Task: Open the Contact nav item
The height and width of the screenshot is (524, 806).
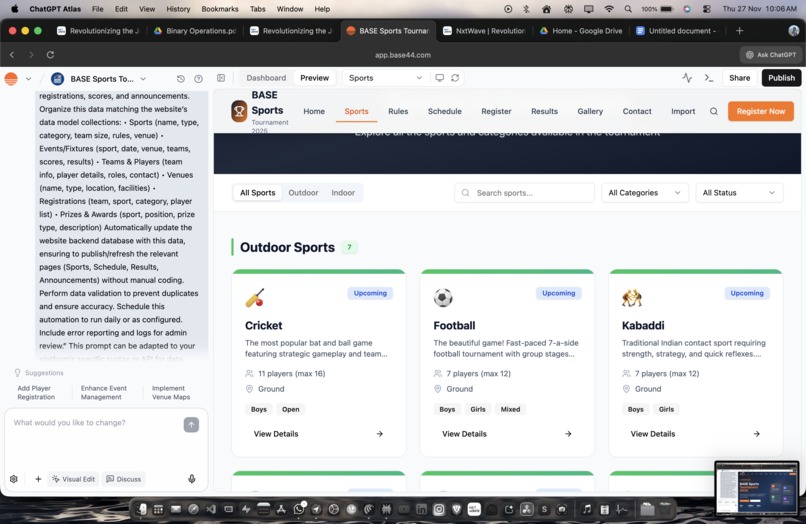Action: (x=637, y=111)
